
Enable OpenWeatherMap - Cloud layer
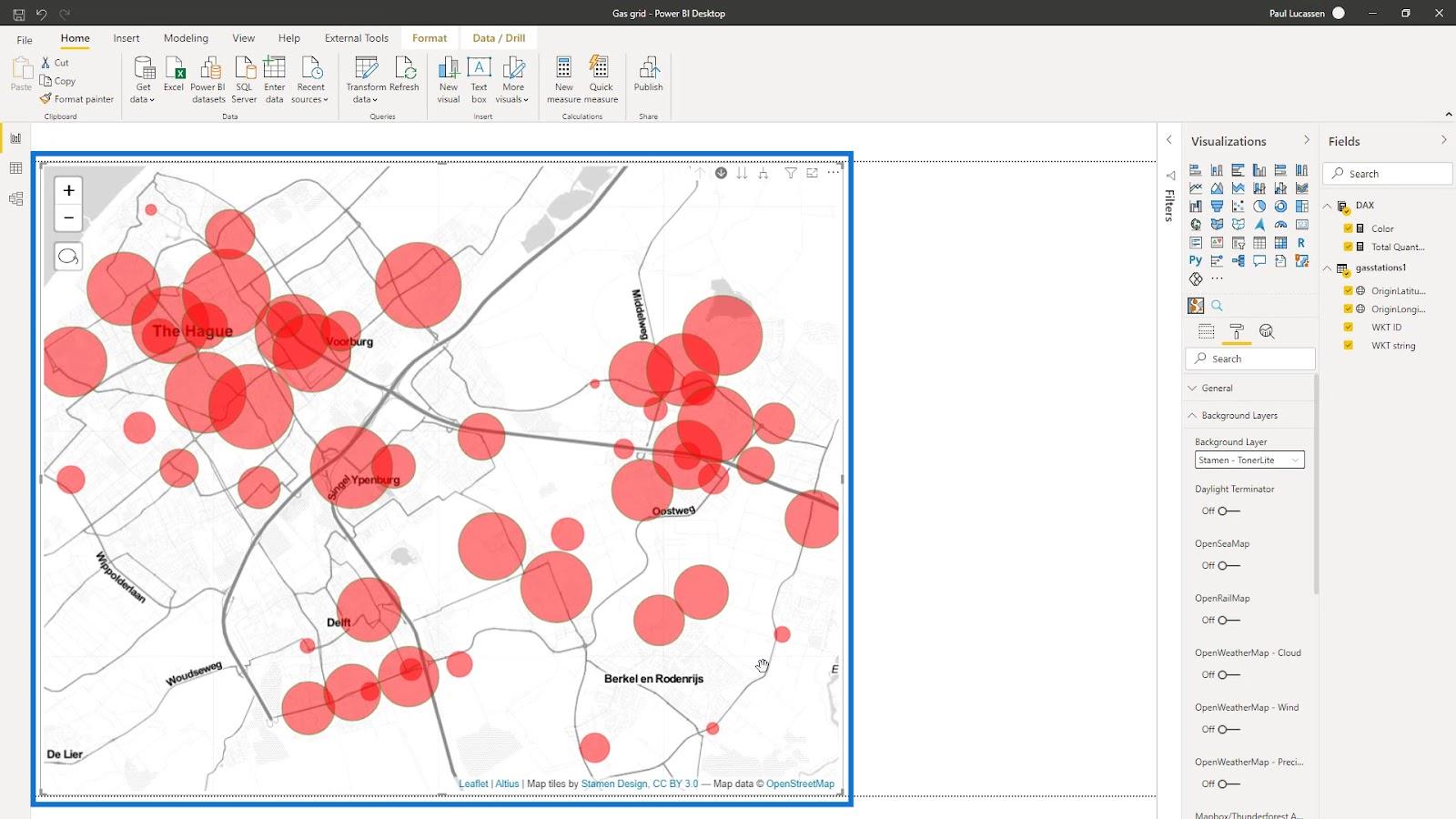pos(1228,674)
